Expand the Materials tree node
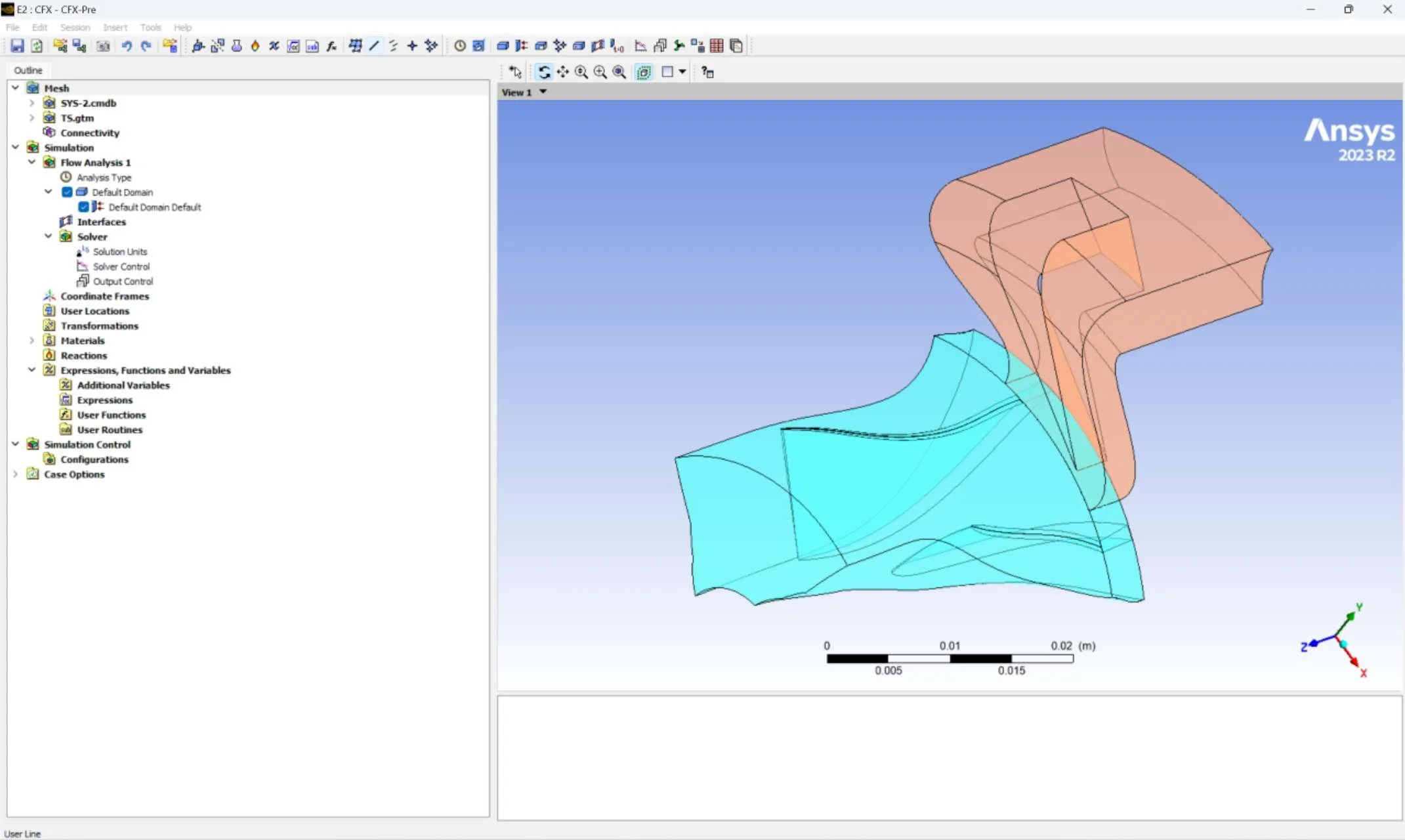Image resolution: width=1405 pixels, height=840 pixels. point(31,341)
